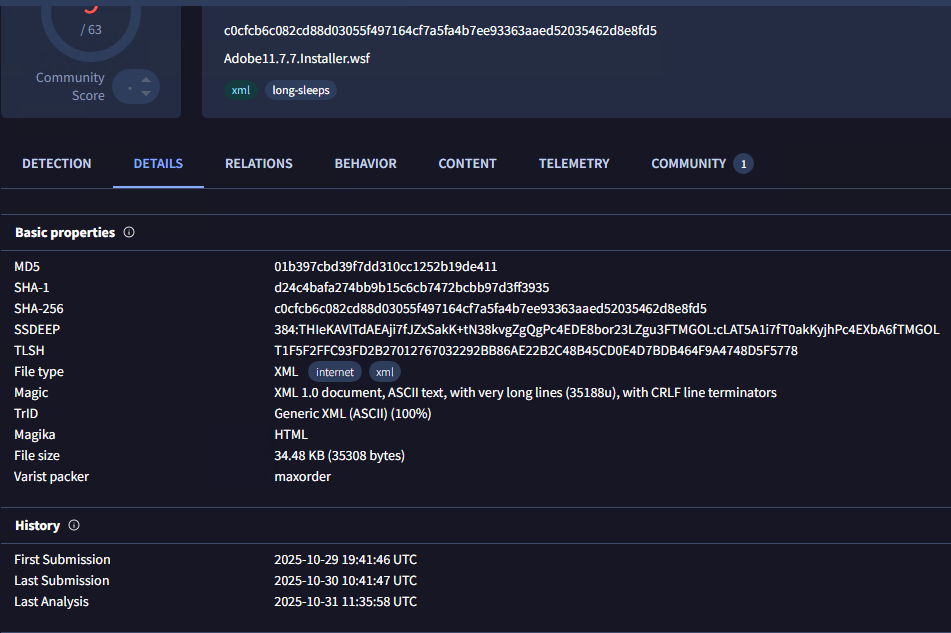The image size is (951, 633).
Task: Click the MD5 hash value
Action: [x=386, y=267]
